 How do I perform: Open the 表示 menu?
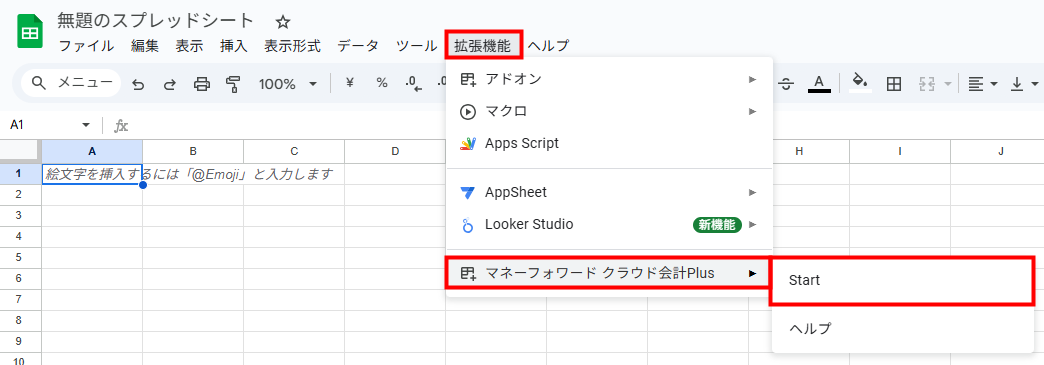[x=189, y=46]
